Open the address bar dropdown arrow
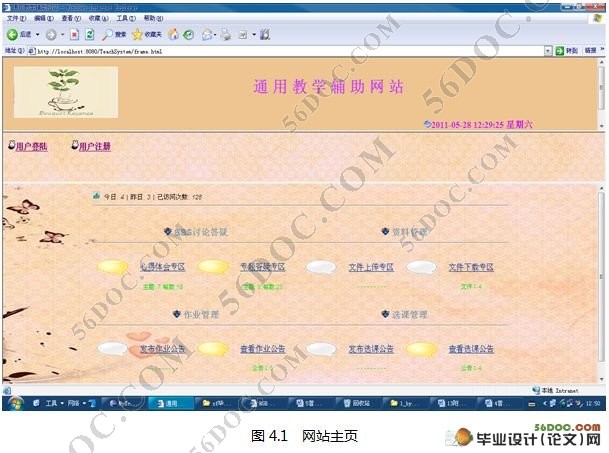 548,50
